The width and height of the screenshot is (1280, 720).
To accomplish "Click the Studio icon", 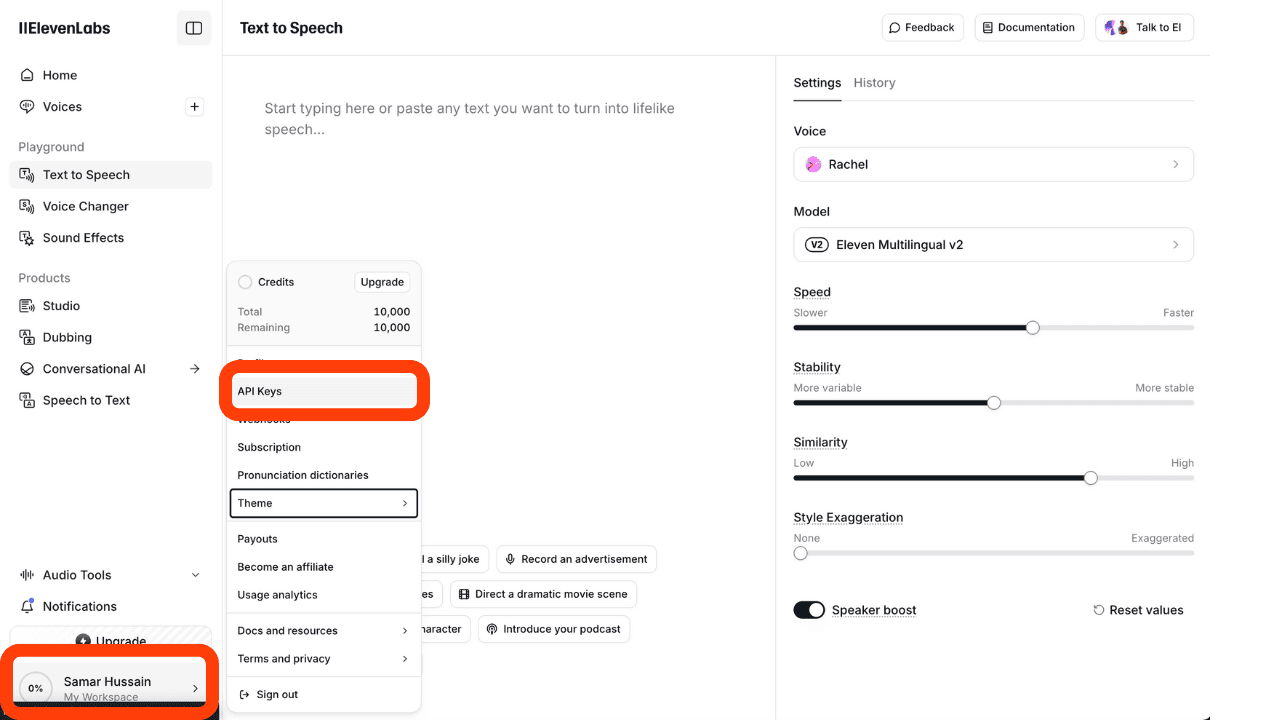I will point(27,306).
